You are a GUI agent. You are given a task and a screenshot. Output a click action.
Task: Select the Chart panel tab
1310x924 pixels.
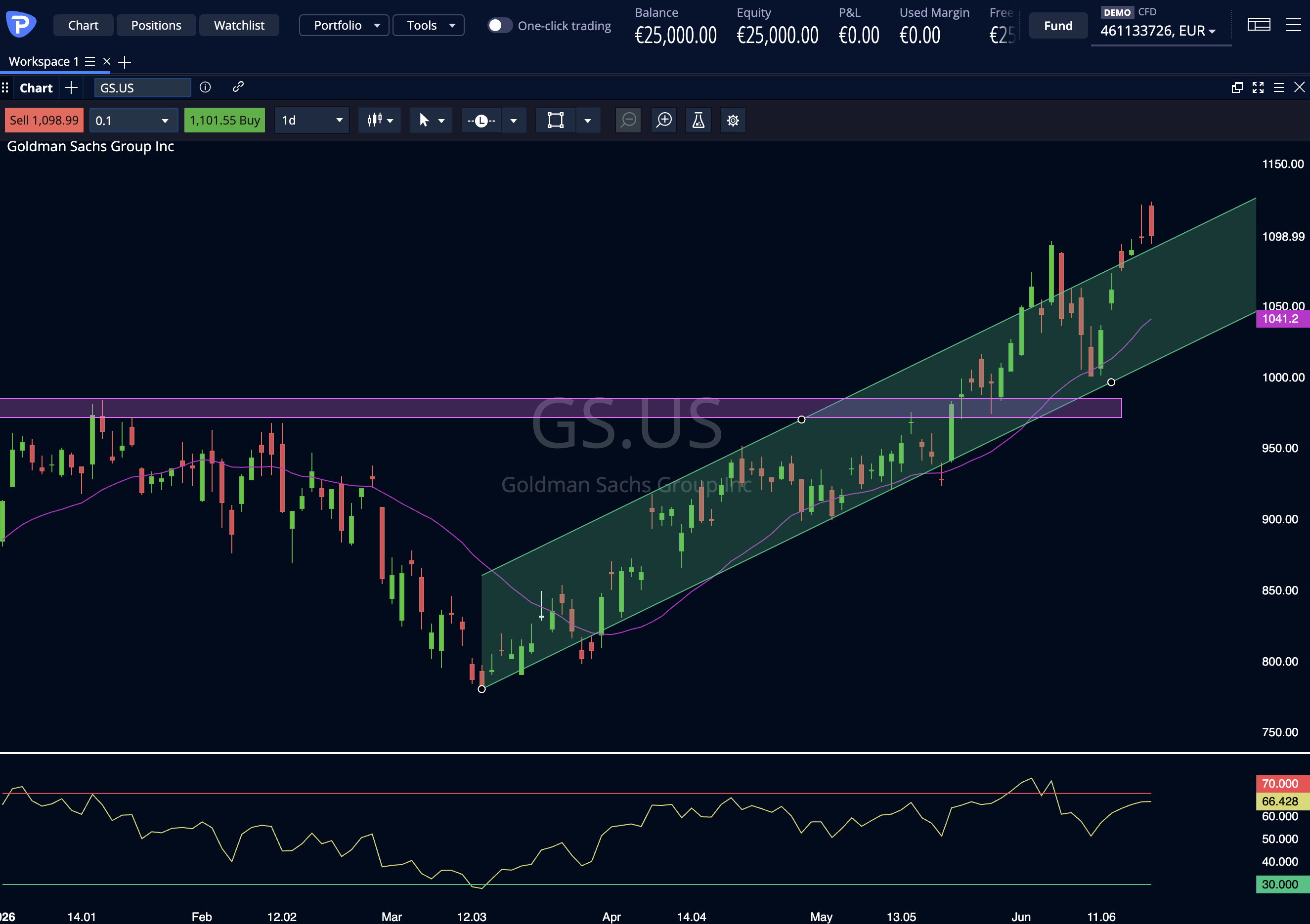(x=36, y=88)
